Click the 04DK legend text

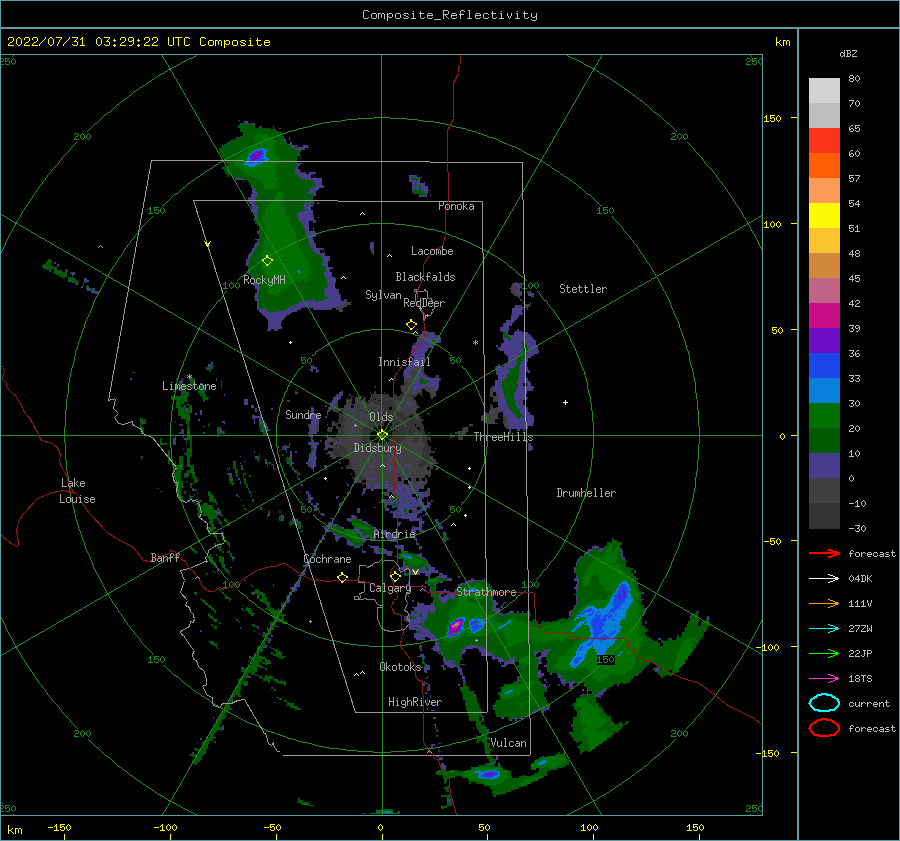pos(860,579)
